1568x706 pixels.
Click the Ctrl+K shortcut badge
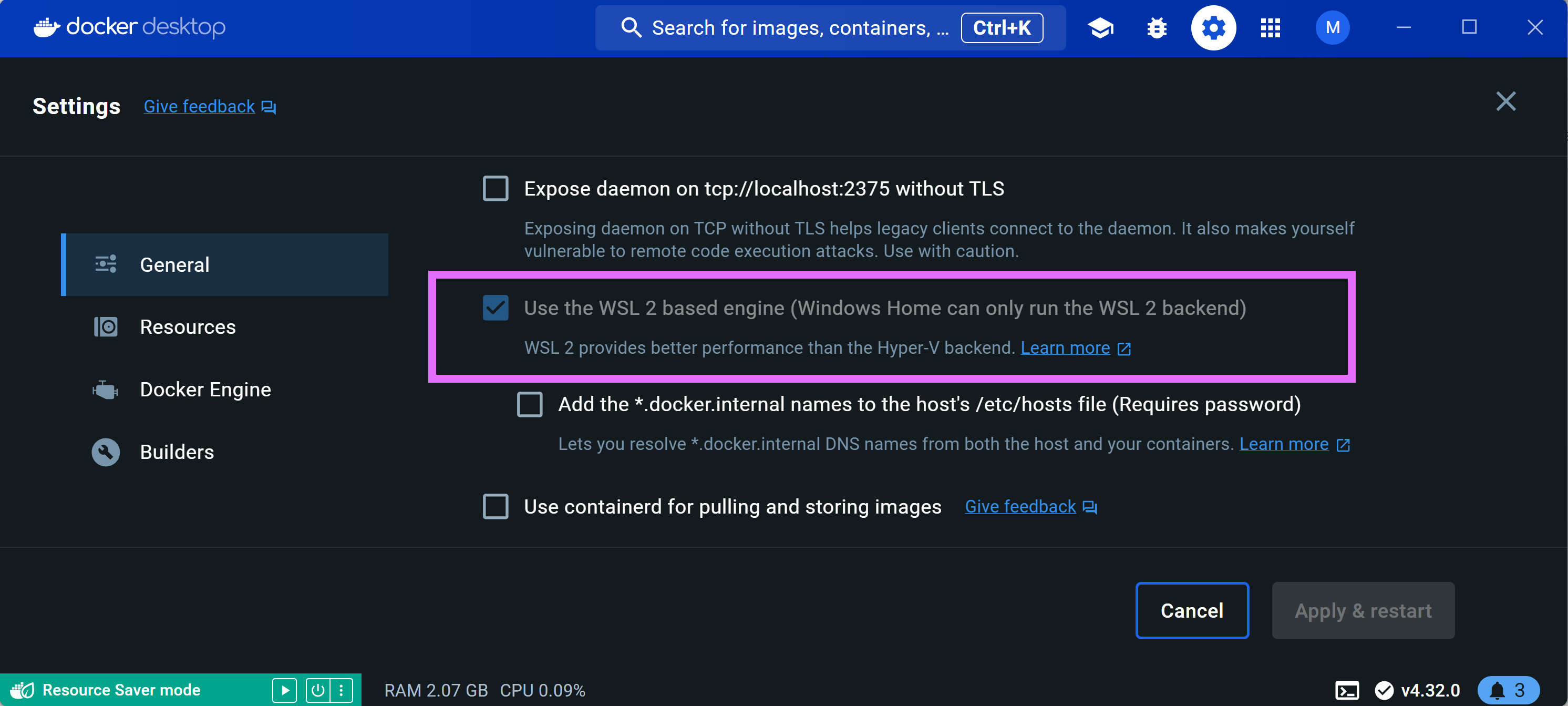coord(1002,28)
